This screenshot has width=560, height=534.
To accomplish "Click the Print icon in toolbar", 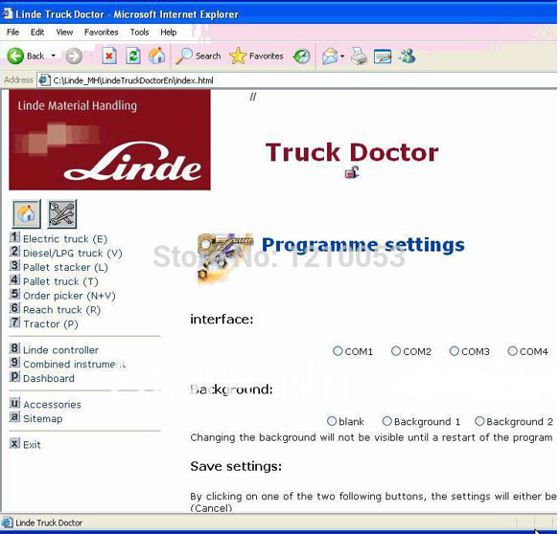I will [x=359, y=56].
